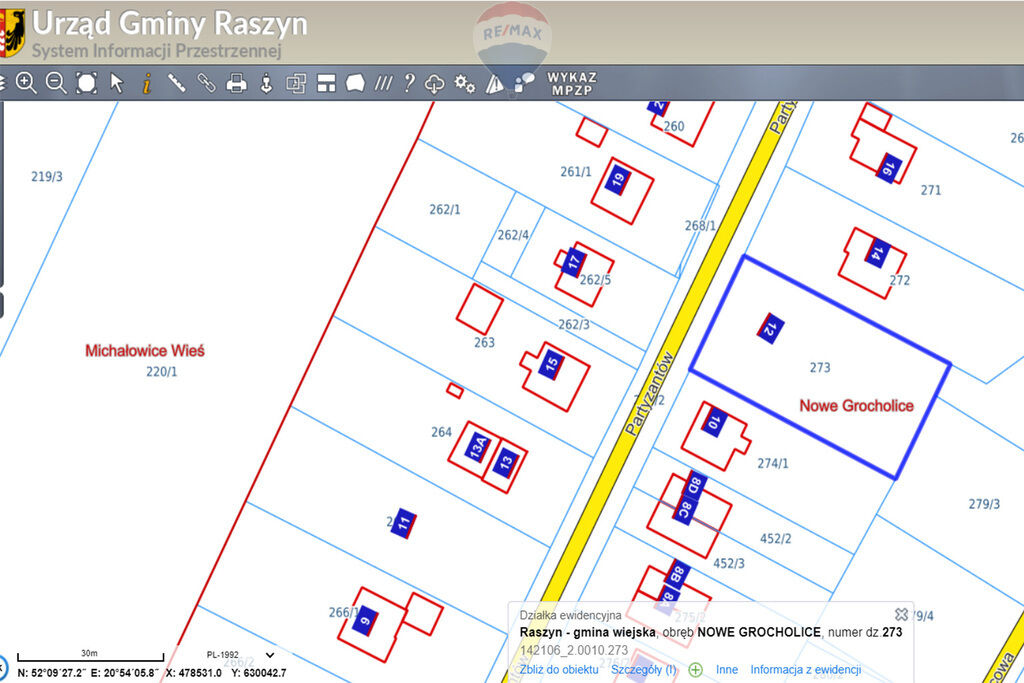Click building number 16 marker
The width and height of the screenshot is (1024, 683).
(x=889, y=168)
